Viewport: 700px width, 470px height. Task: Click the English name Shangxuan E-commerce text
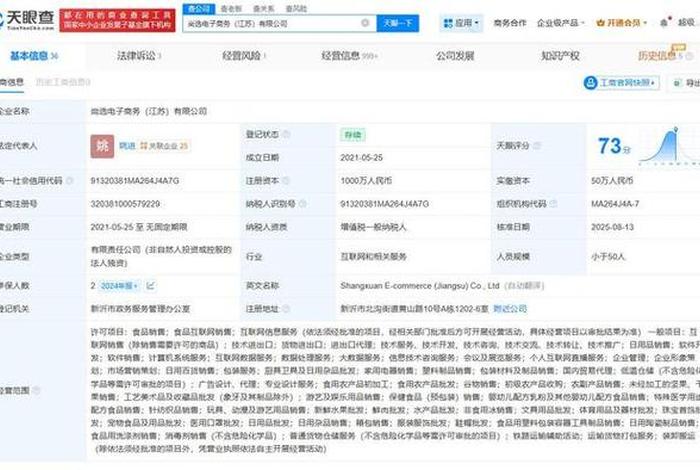(420, 286)
